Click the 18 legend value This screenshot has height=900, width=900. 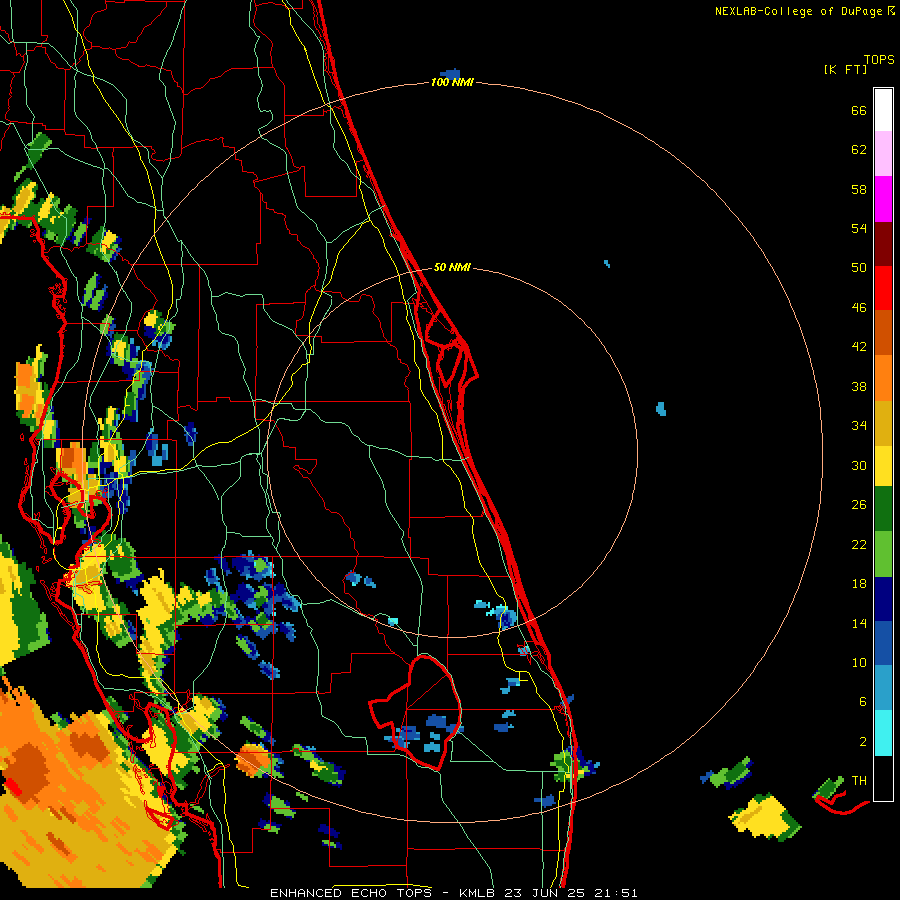click(x=859, y=584)
